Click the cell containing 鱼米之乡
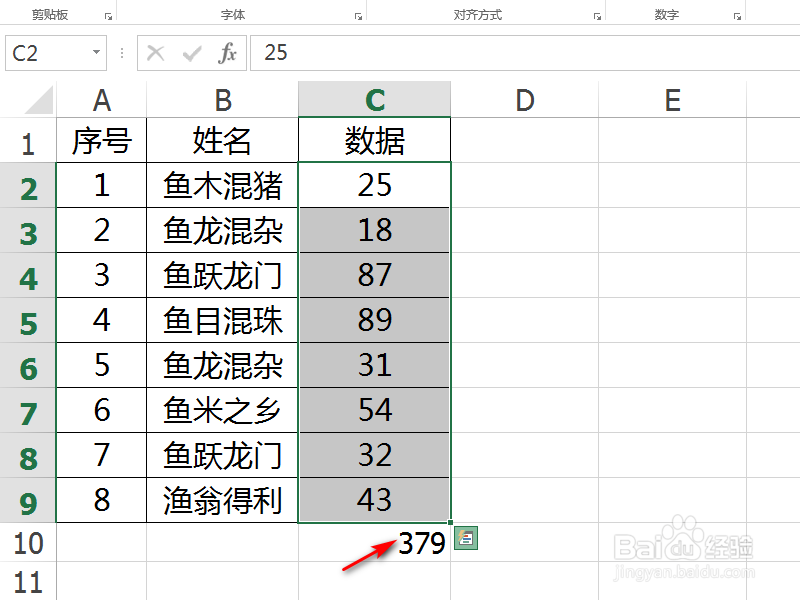The height and width of the screenshot is (600, 800). coord(222,410)
